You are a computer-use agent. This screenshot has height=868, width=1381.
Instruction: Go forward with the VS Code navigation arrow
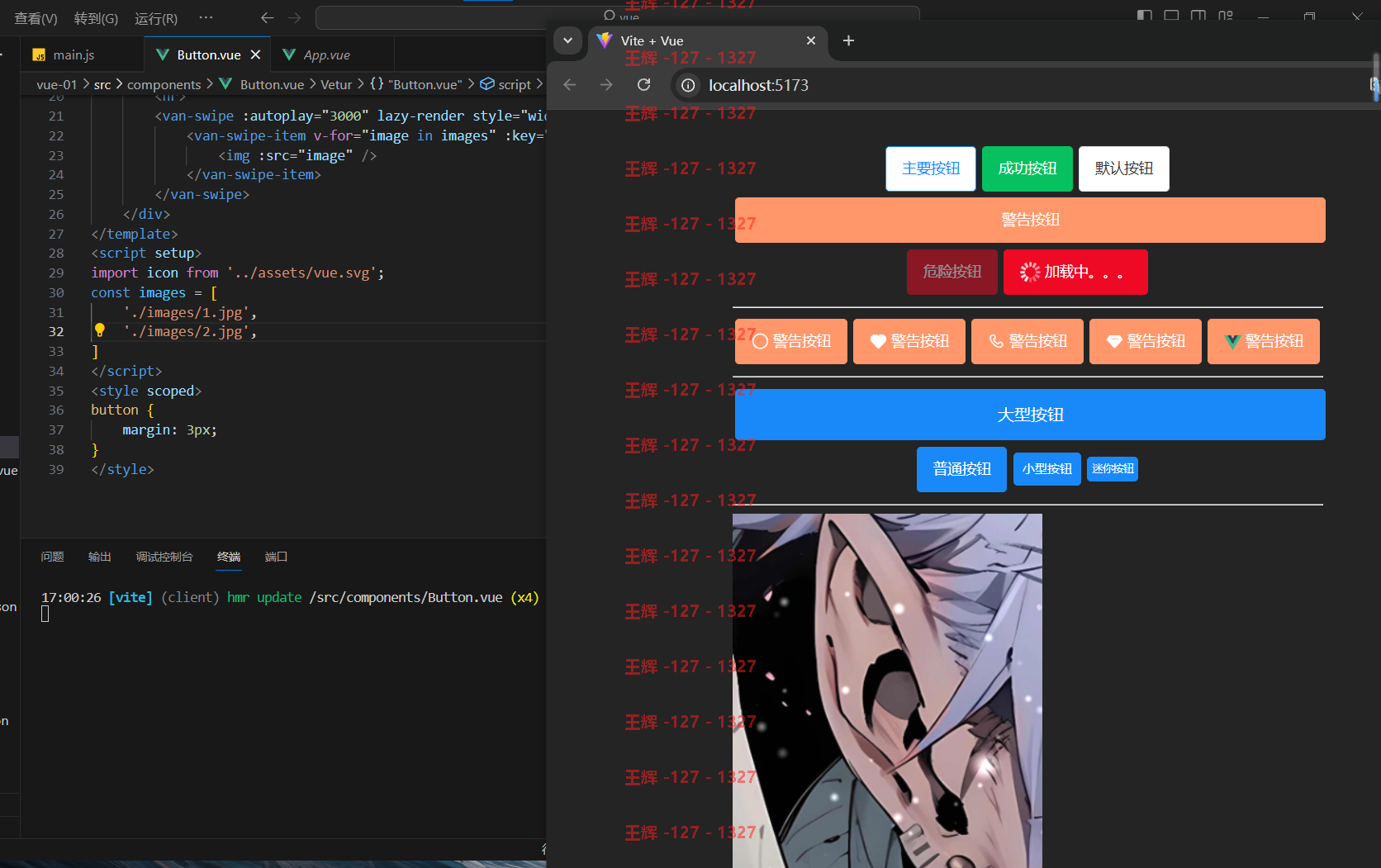point(295,17)
